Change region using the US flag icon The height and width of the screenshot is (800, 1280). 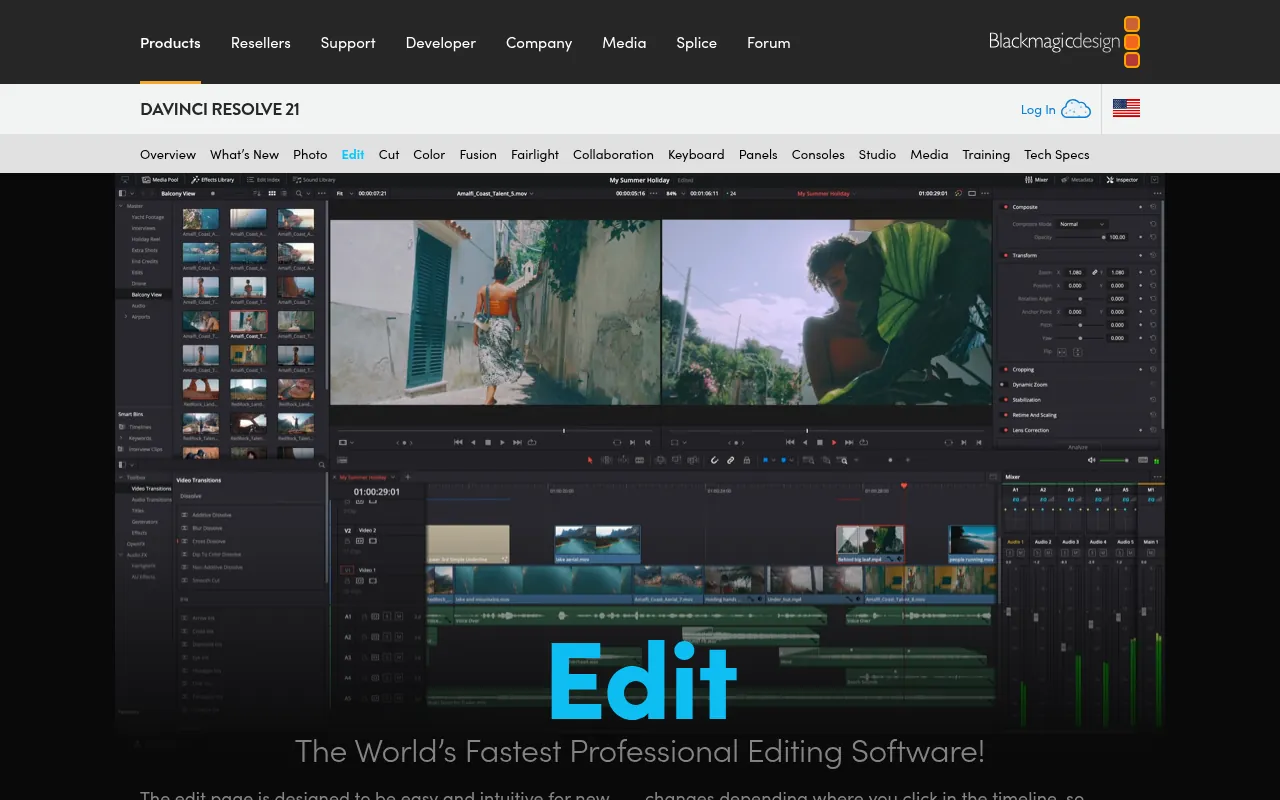(1126, 108)
